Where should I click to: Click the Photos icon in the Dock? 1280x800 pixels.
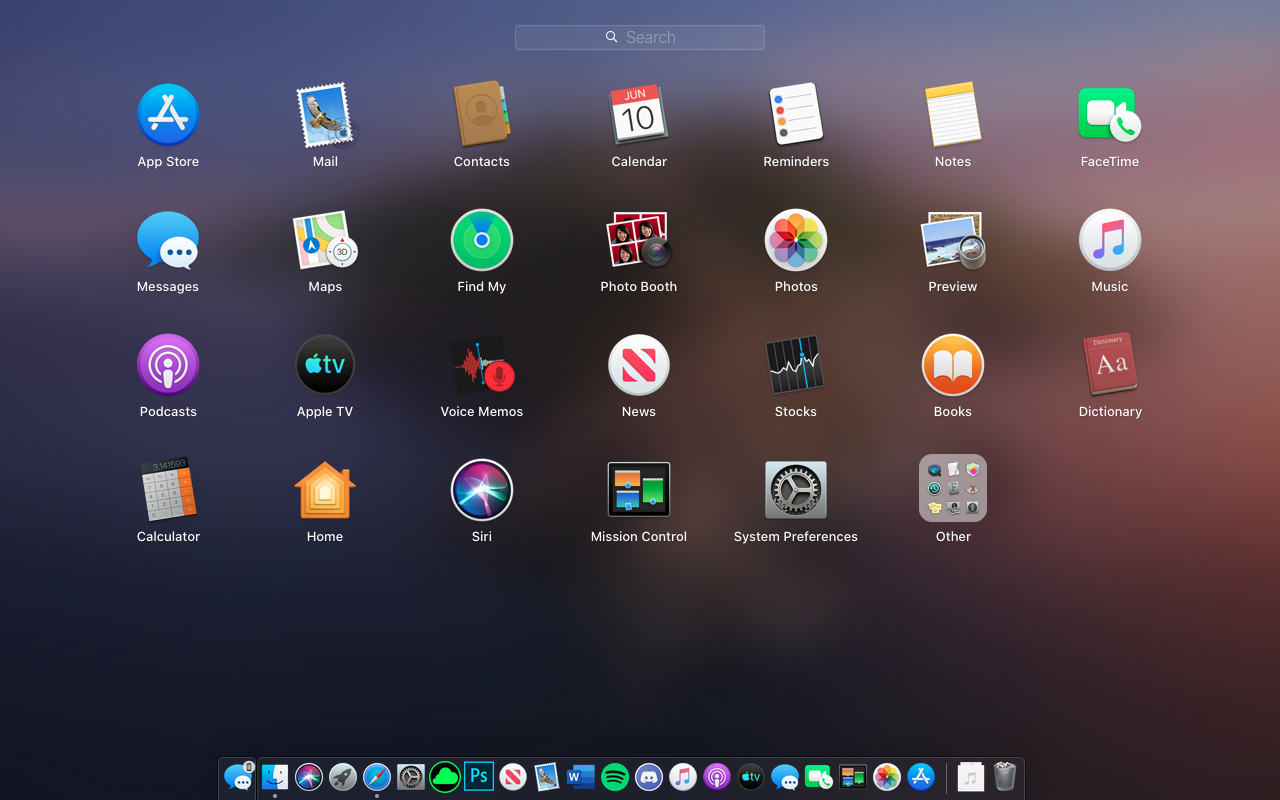pos(887,776)
